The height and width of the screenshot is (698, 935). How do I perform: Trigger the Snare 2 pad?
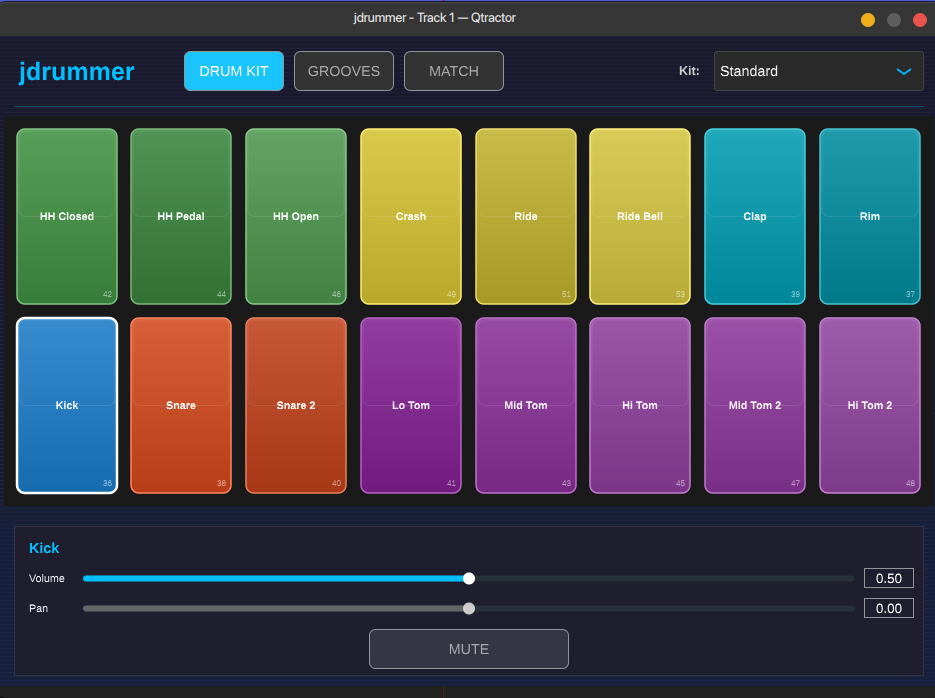pyautogui.click(x=295, y=405)
